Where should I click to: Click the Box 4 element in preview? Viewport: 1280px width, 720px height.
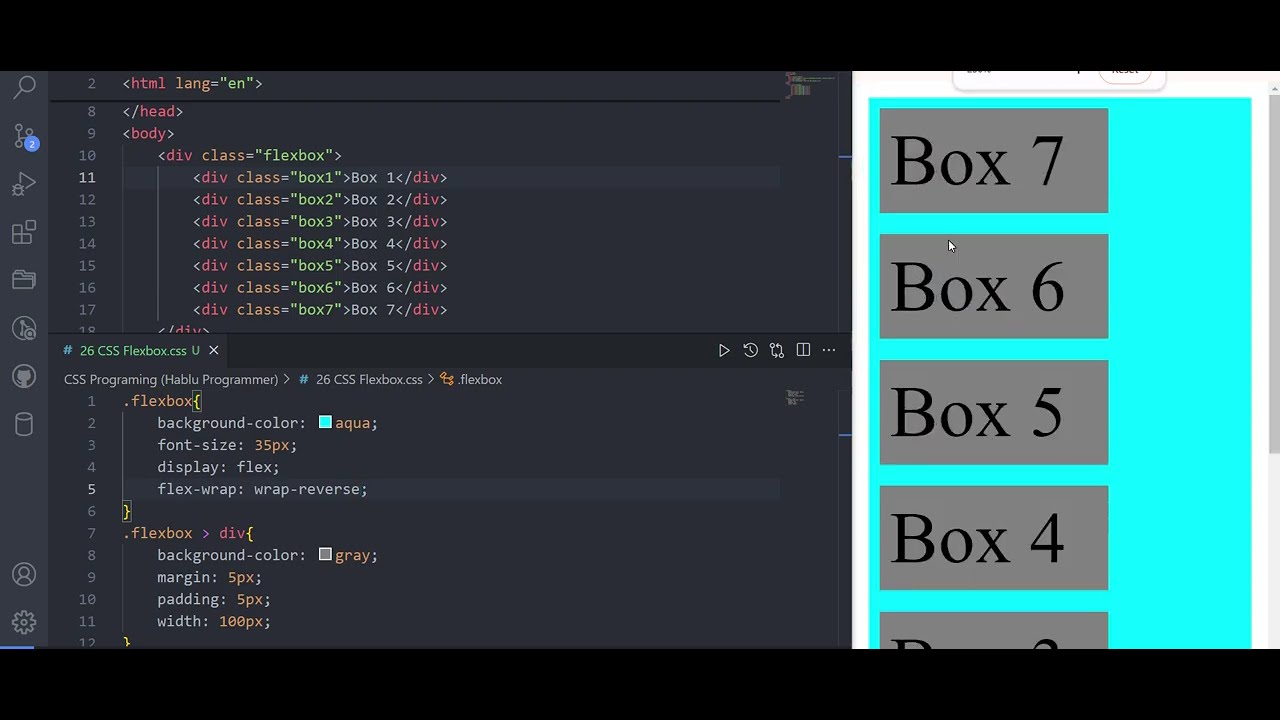coord(993,538)
